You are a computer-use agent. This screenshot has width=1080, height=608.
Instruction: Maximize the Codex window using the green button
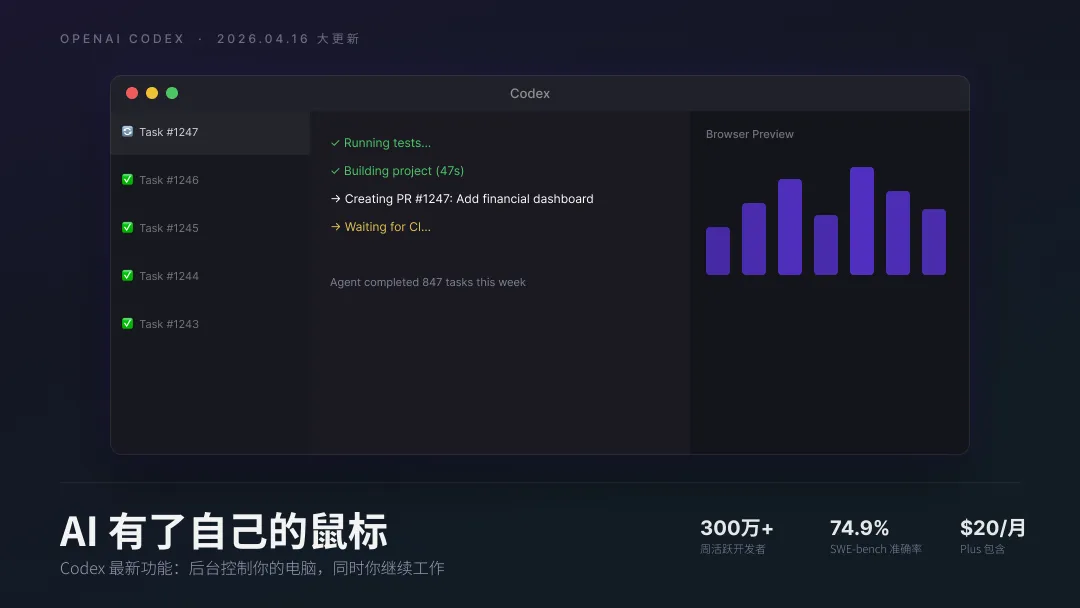[172, 93]
